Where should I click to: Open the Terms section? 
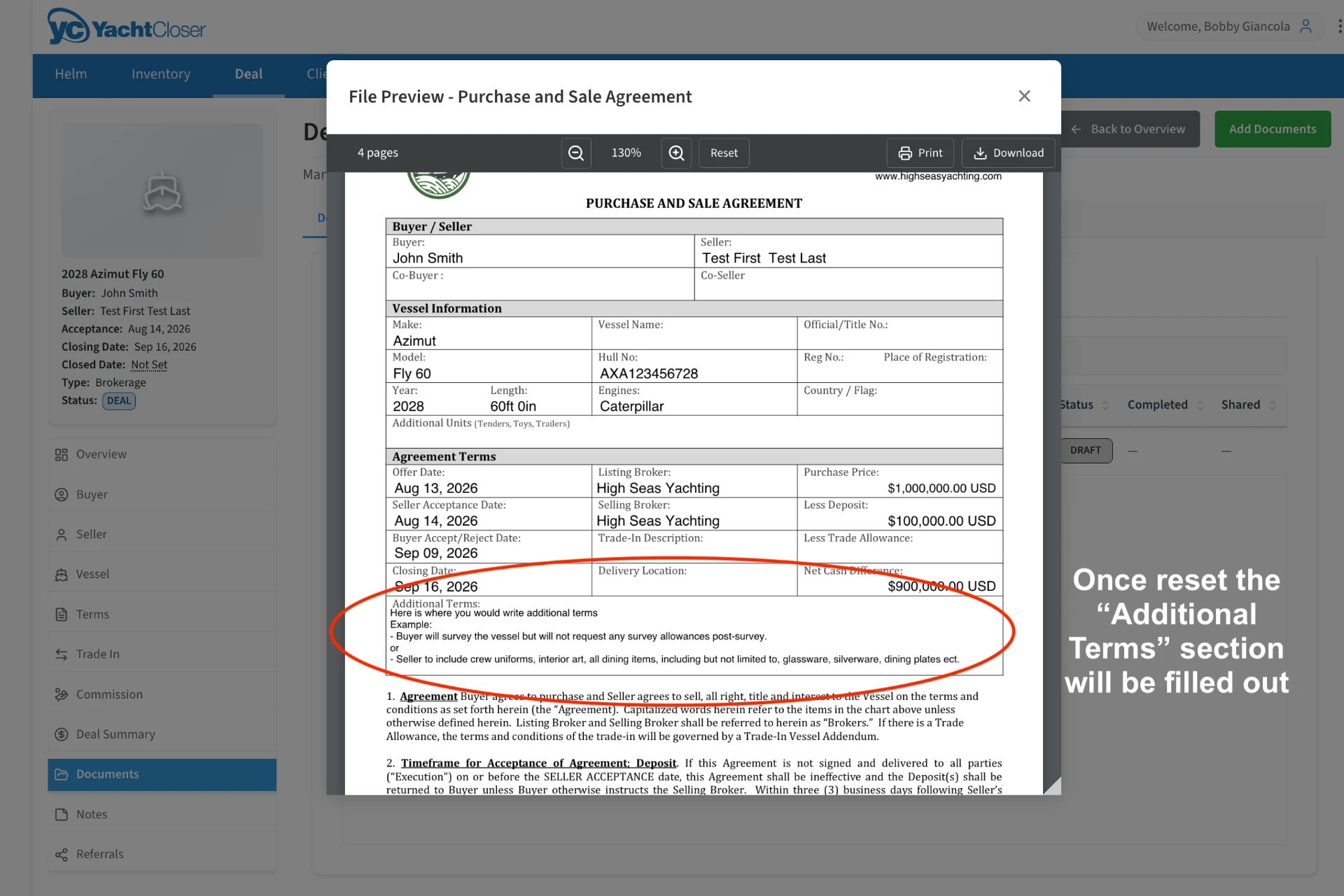click(162, 614)
